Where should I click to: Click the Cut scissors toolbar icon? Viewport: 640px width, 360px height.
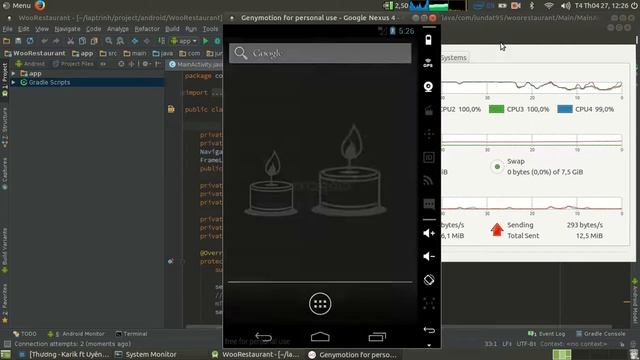71,41
